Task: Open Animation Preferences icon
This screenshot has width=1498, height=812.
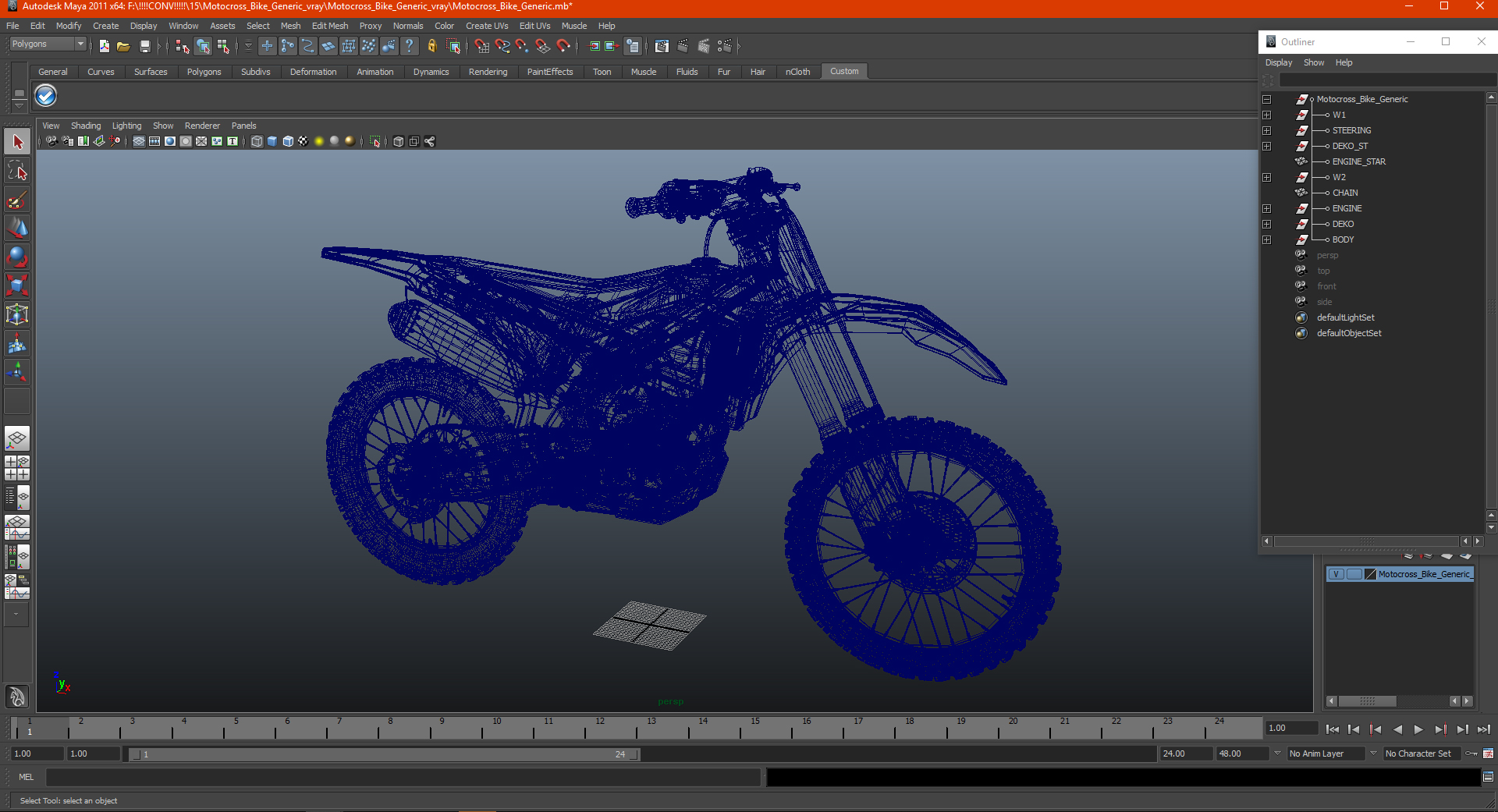Action: point(1488,753)
